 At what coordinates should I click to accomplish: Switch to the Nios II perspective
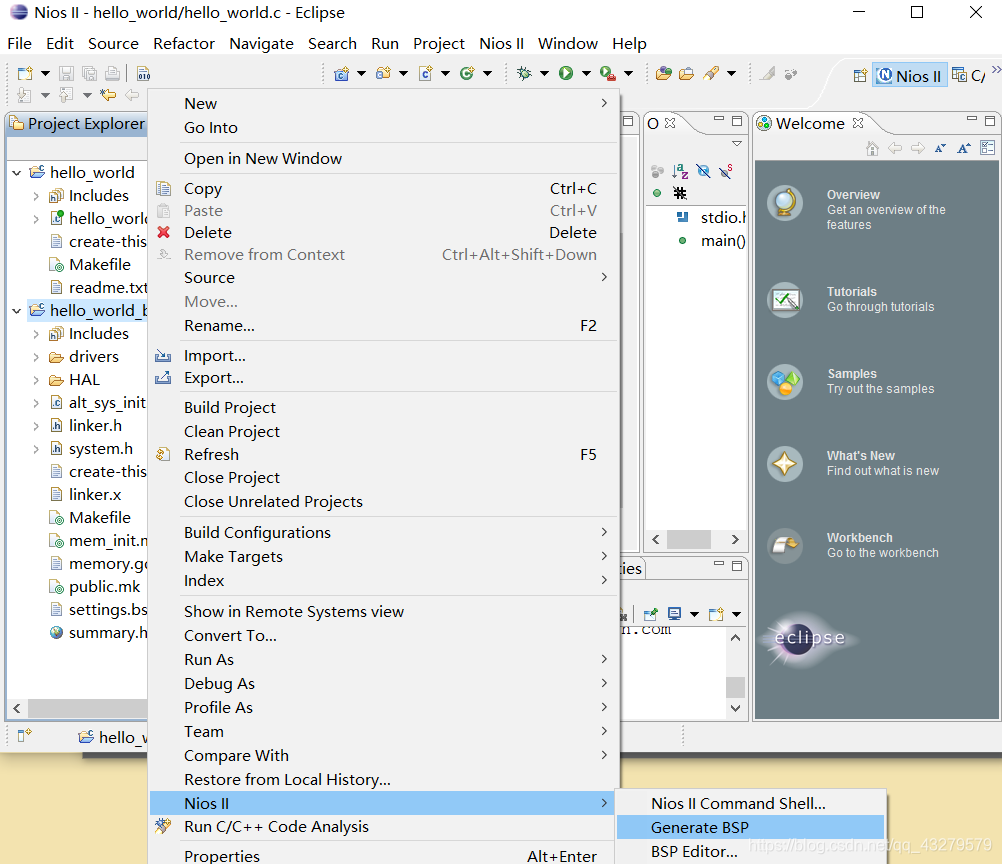(x=910, y=76)
